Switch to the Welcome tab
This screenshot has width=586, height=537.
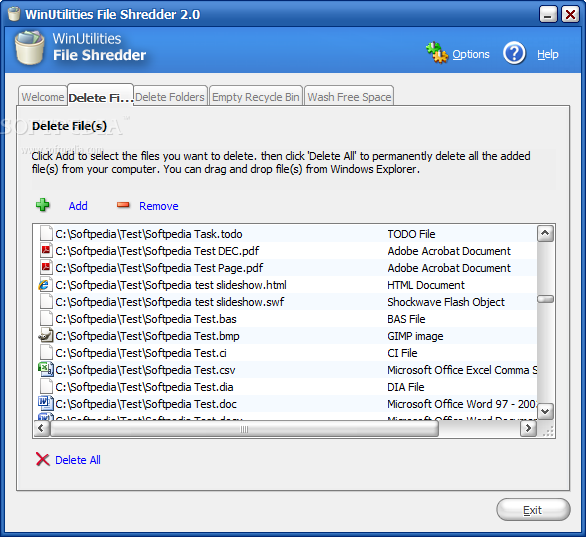click(43, 96)
